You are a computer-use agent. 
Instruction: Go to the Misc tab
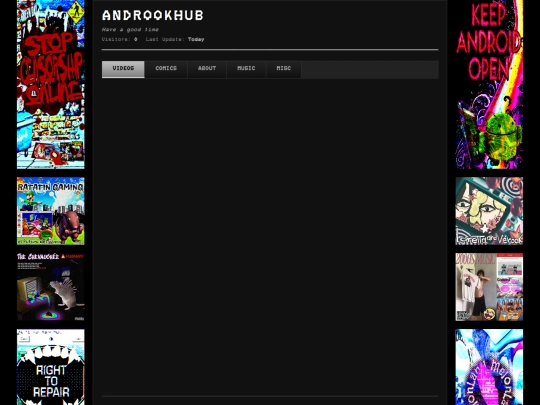click(x=284, y=69)
